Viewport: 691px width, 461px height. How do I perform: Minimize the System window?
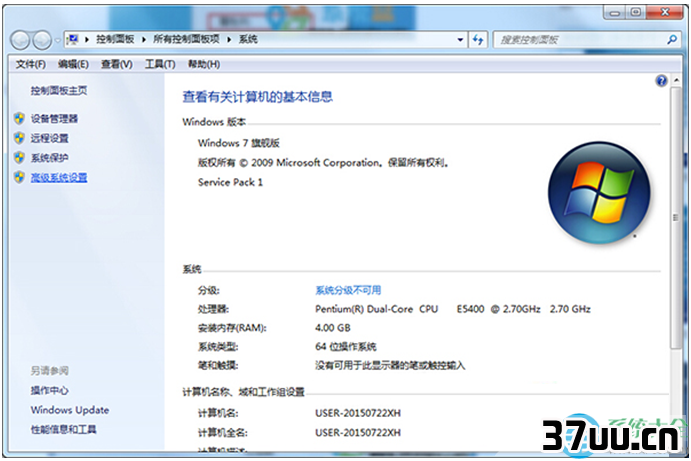click(x=614, y=12)
